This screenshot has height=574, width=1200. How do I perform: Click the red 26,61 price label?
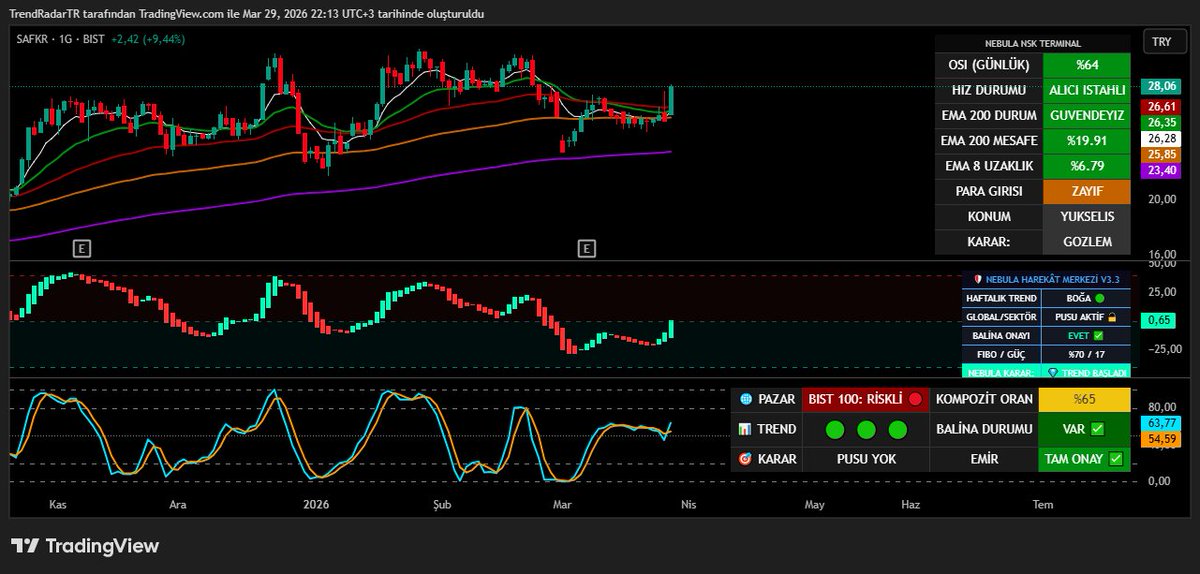click(x=1161, y=106)
